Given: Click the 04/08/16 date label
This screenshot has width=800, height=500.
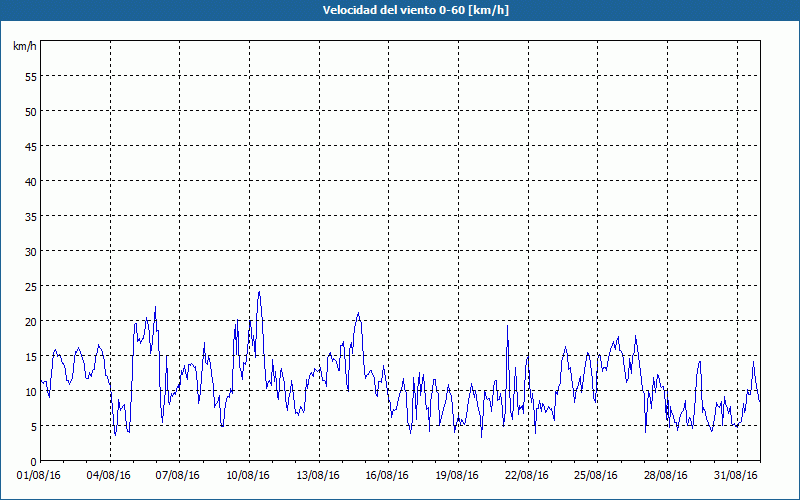Looking at the screenshot, I should [109, 476].
